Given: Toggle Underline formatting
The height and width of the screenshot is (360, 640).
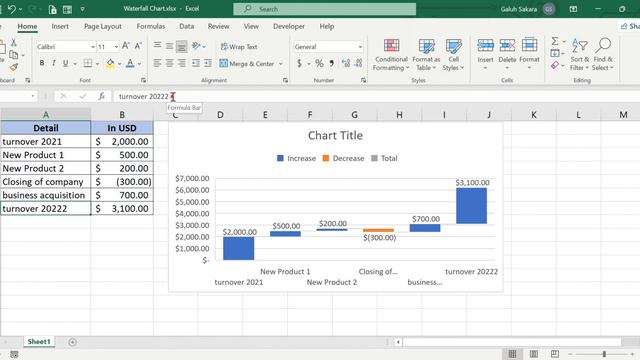Looking at the screenshot, I should click(65, 63).
